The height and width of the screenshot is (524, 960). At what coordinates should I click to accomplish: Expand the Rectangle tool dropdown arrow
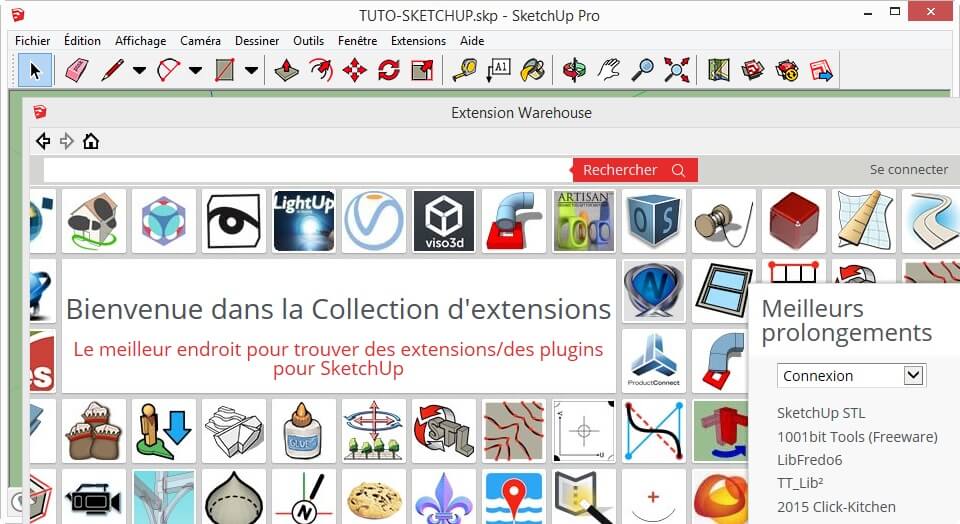click(251, 70)
